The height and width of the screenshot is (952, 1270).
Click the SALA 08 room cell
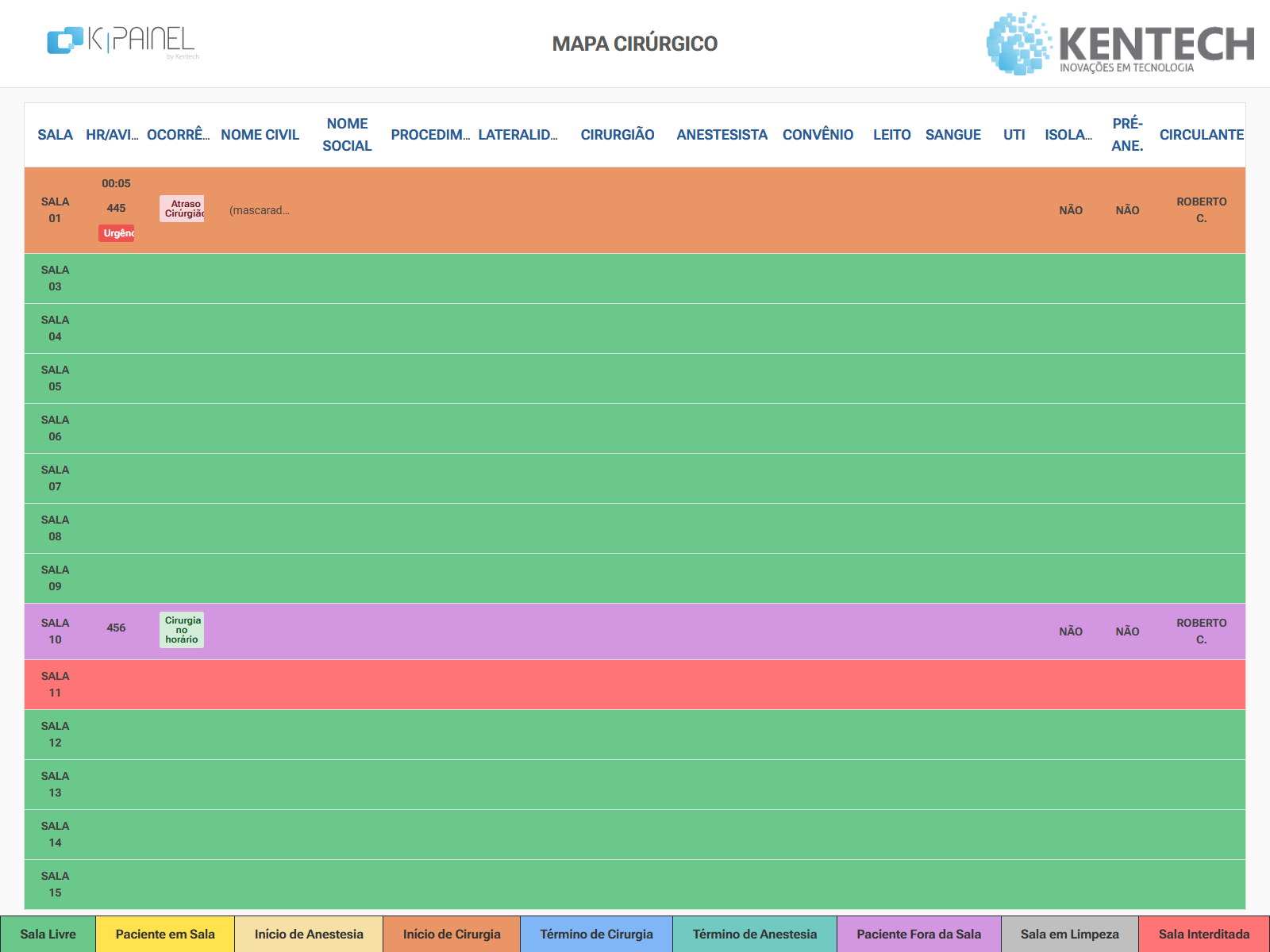(55, 528)
